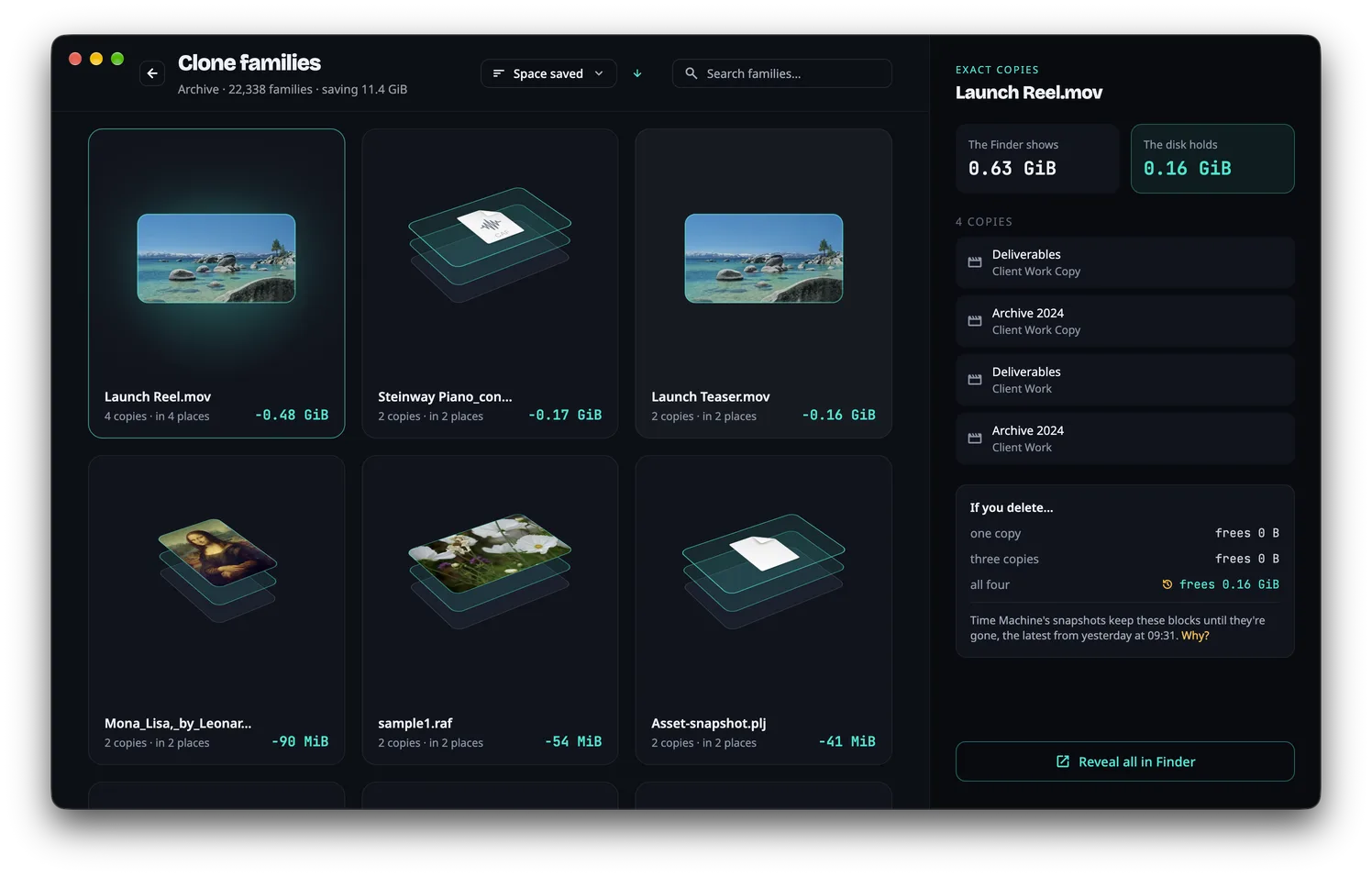1372x877 pixels.
Task: Click Reveal all in Finder button
Action: coord(1125,761)
